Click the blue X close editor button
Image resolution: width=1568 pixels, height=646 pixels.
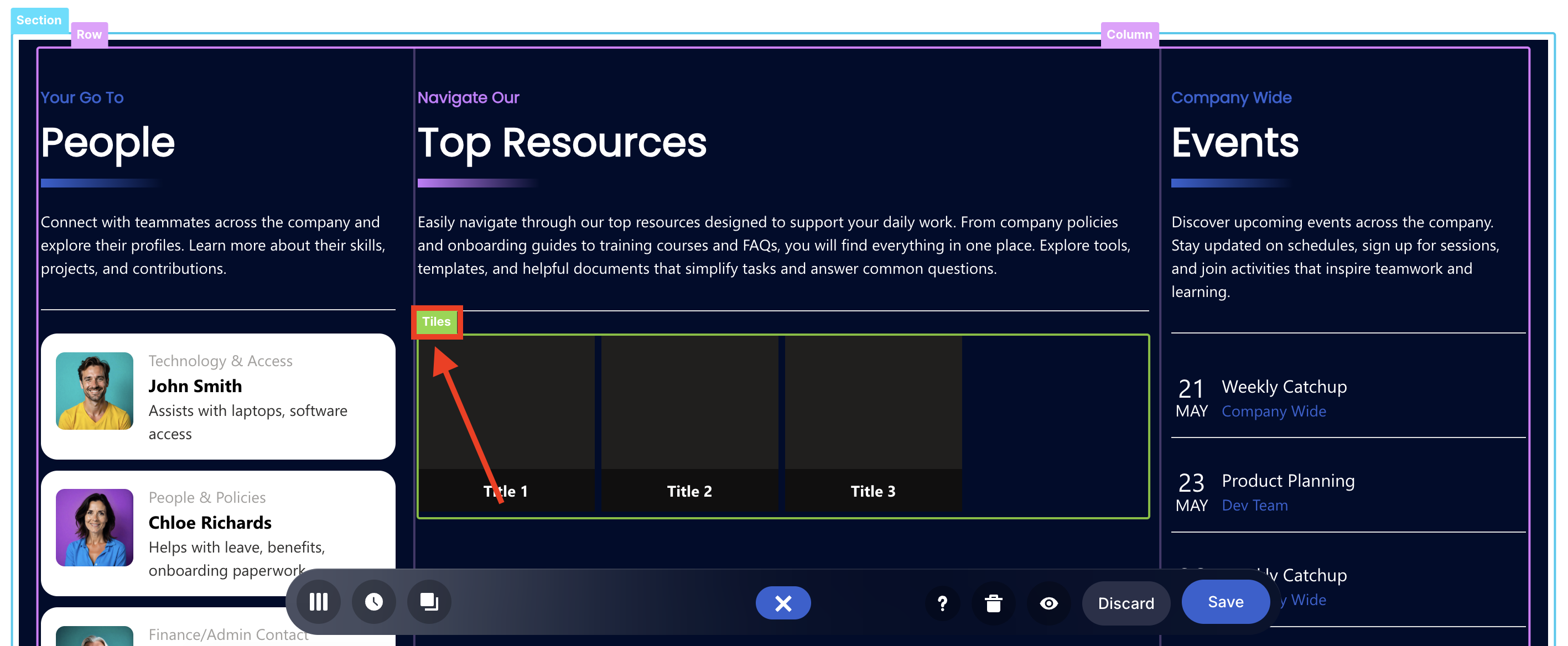(783, 603)
